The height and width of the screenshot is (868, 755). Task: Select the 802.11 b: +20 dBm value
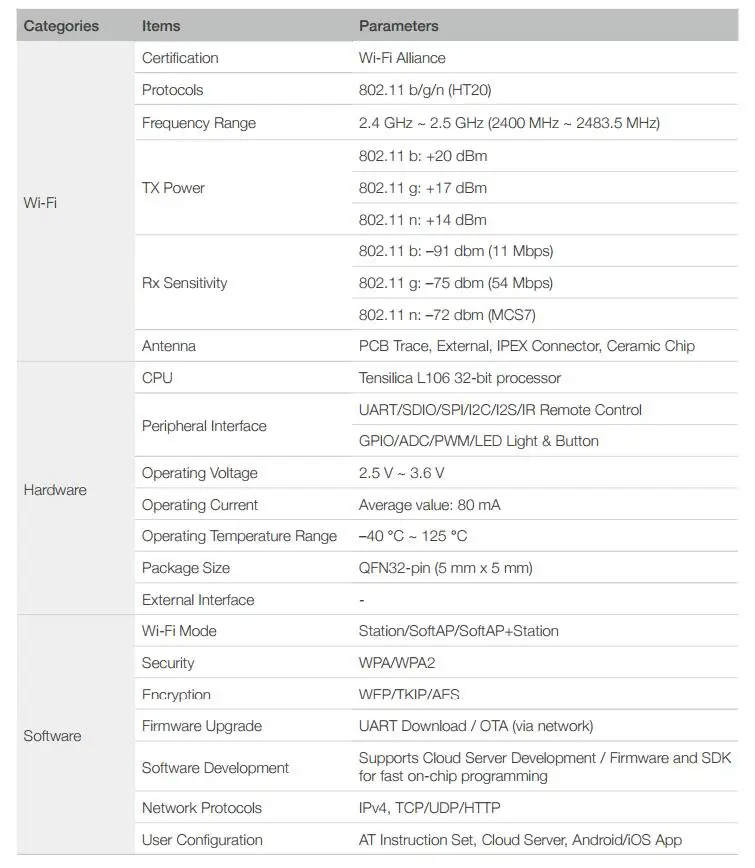423,156
